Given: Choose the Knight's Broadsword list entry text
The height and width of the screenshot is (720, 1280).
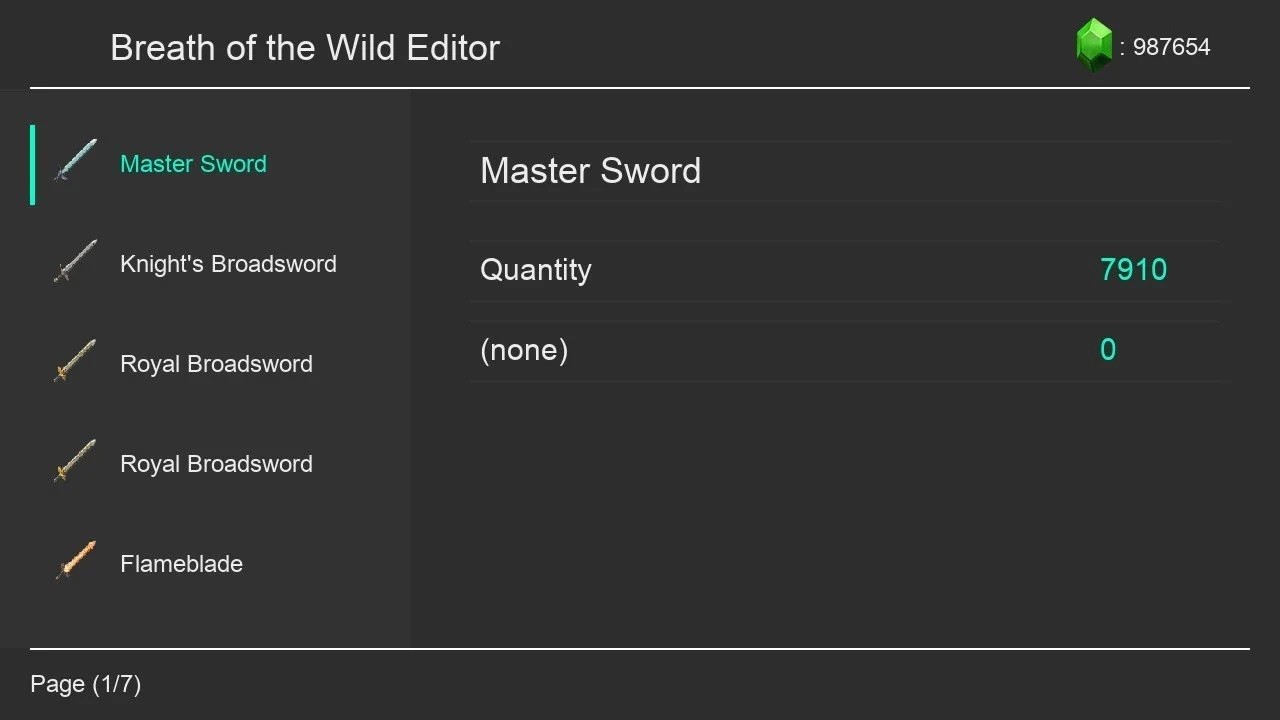Looking at the screenshot, I should 228,264.
